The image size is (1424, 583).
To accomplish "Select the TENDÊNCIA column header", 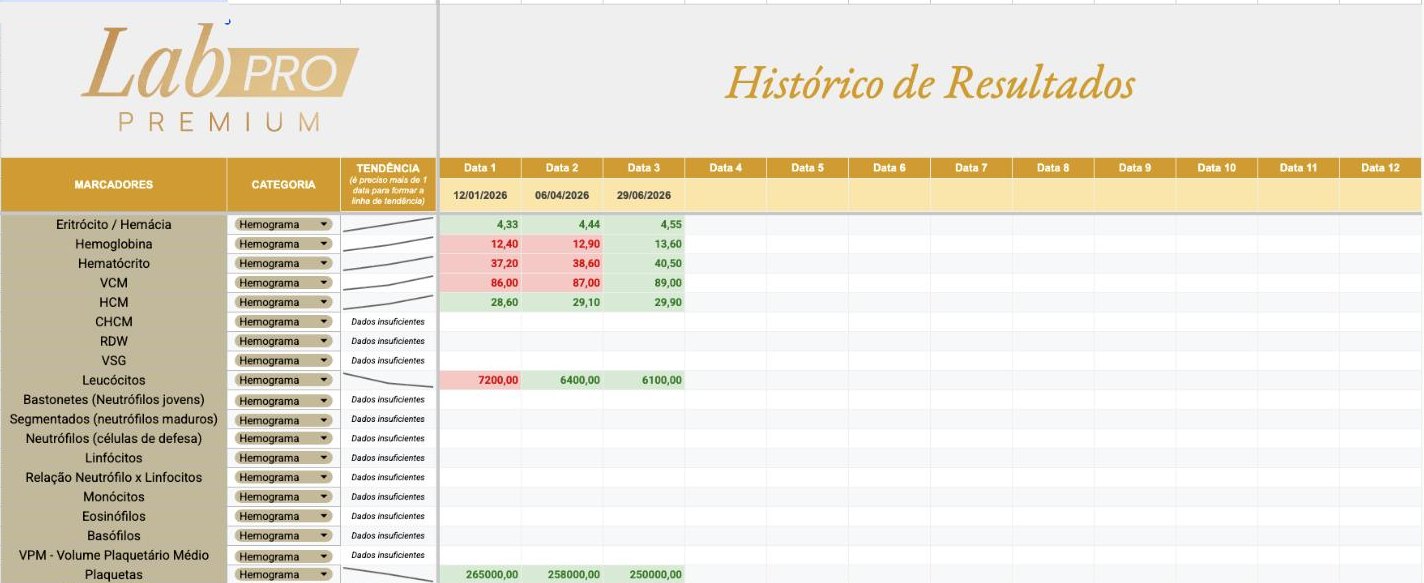I will (389, 185).
